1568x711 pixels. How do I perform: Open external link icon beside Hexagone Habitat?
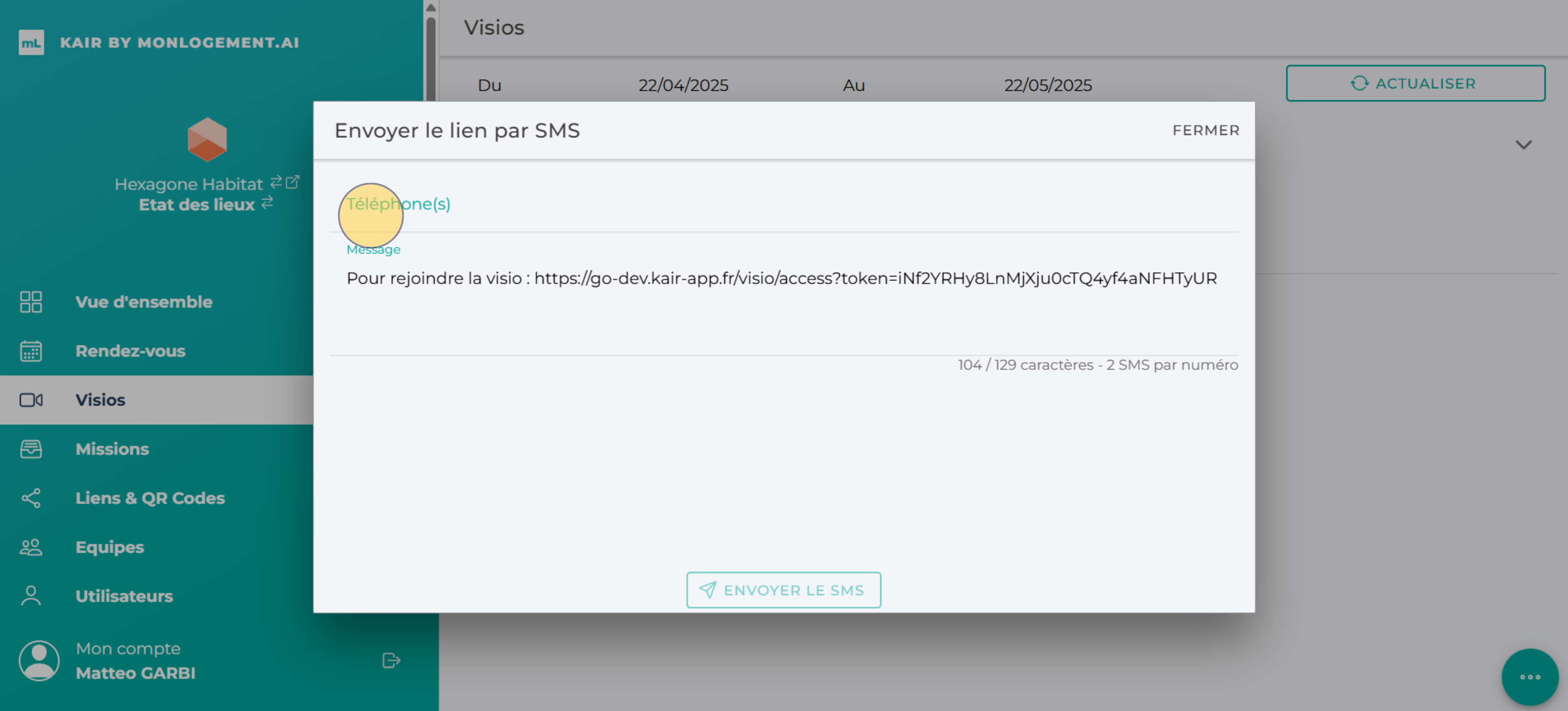point(293,182)
